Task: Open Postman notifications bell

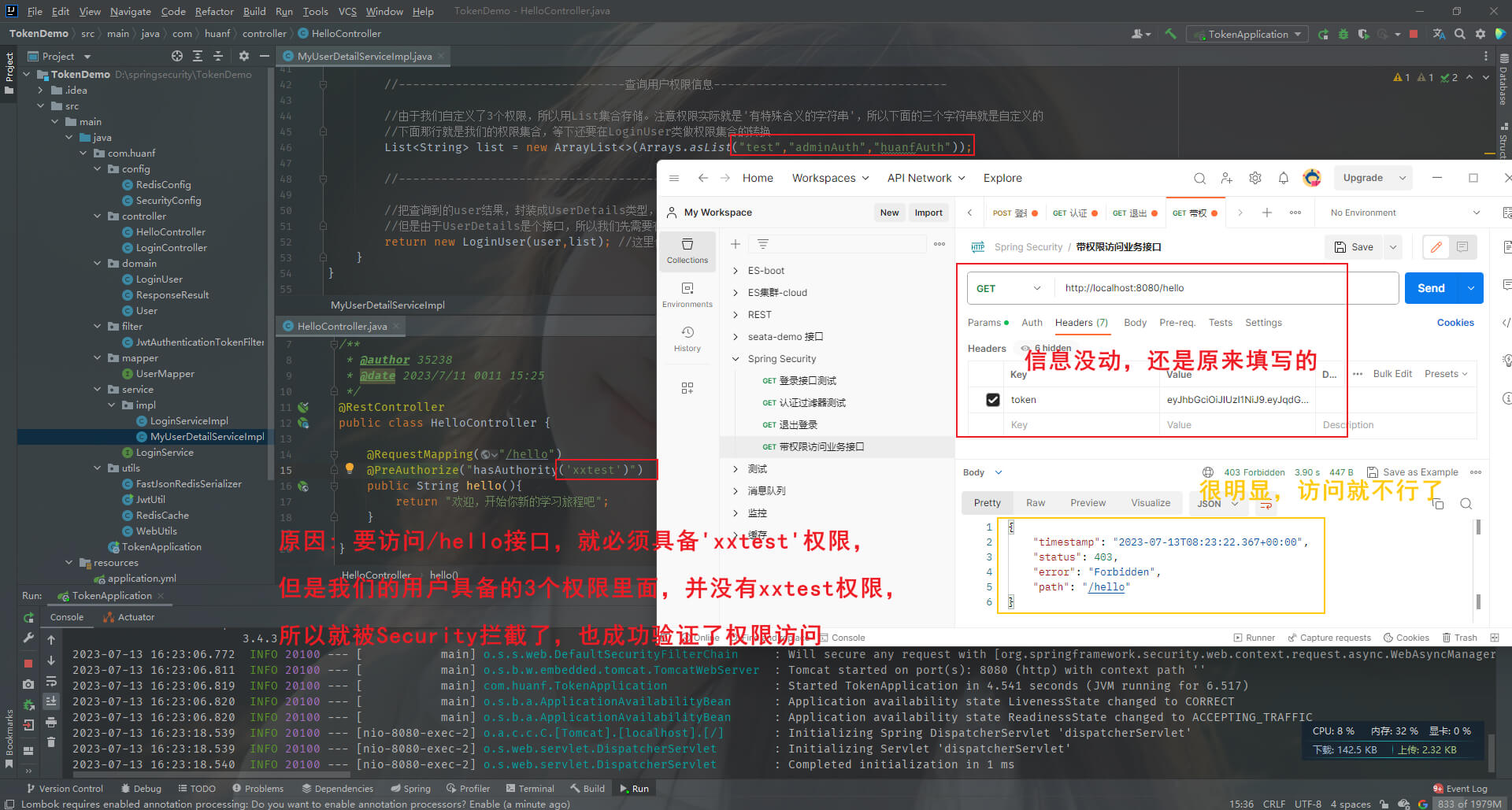Action: tap(1284, 178)
